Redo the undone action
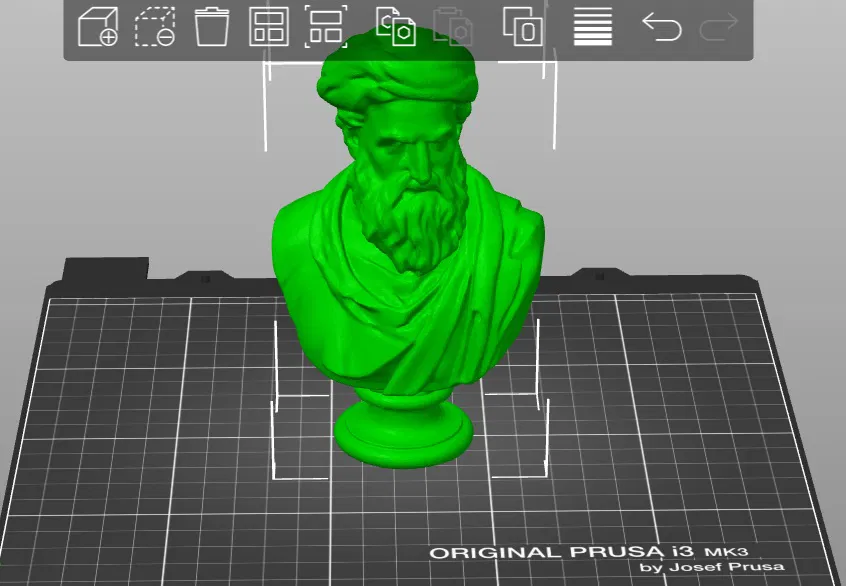The image size is (846, 586). tap(718, 29)
